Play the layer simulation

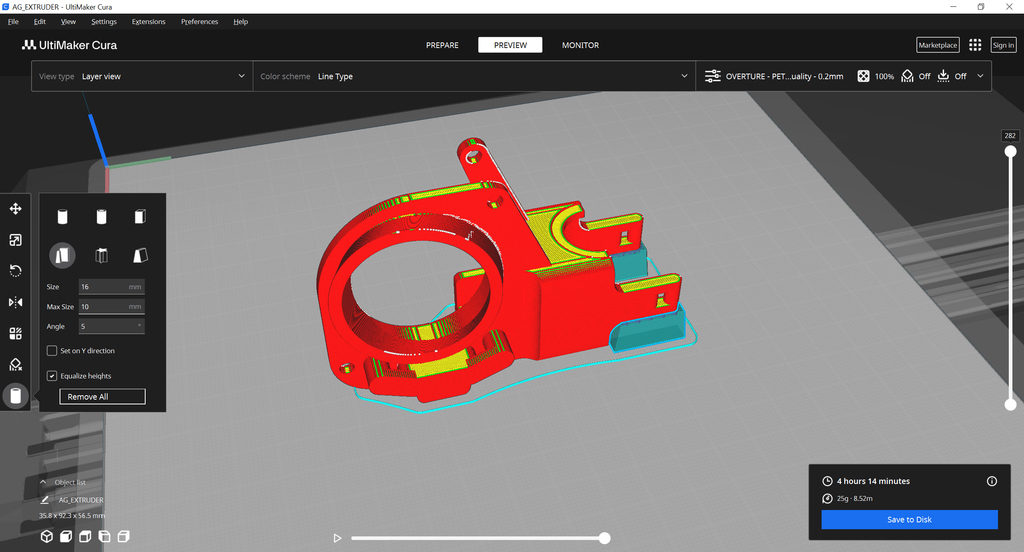tap(337, 538)
